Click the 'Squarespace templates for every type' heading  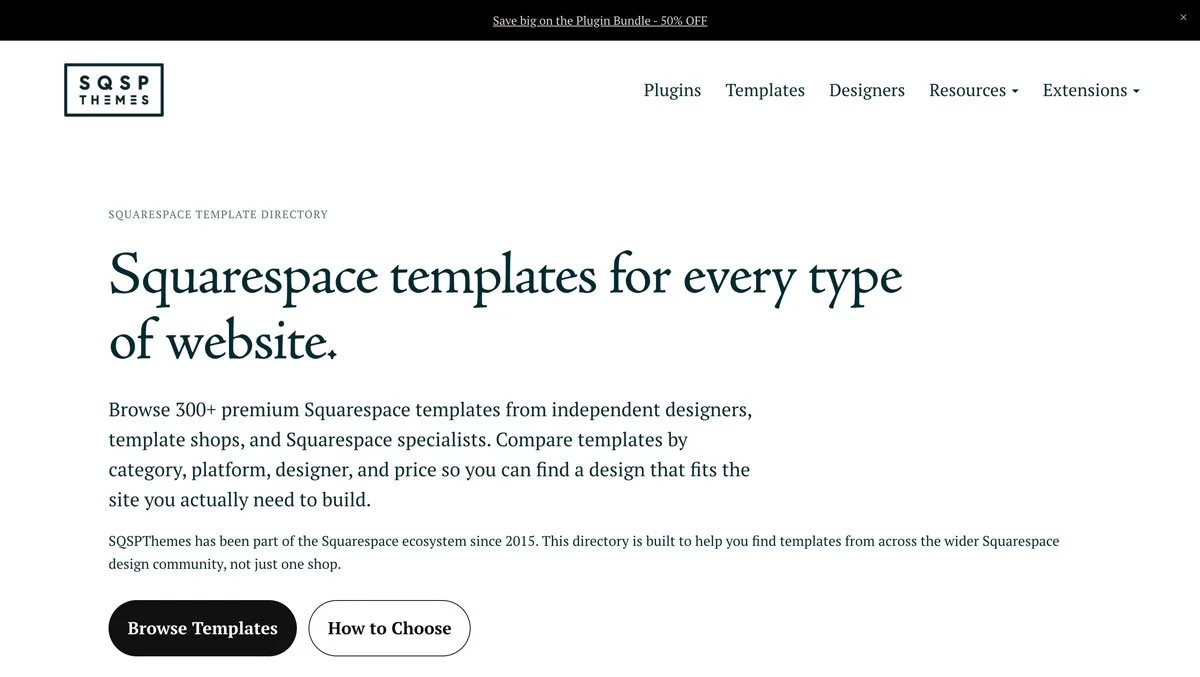[x=505, y=307]
